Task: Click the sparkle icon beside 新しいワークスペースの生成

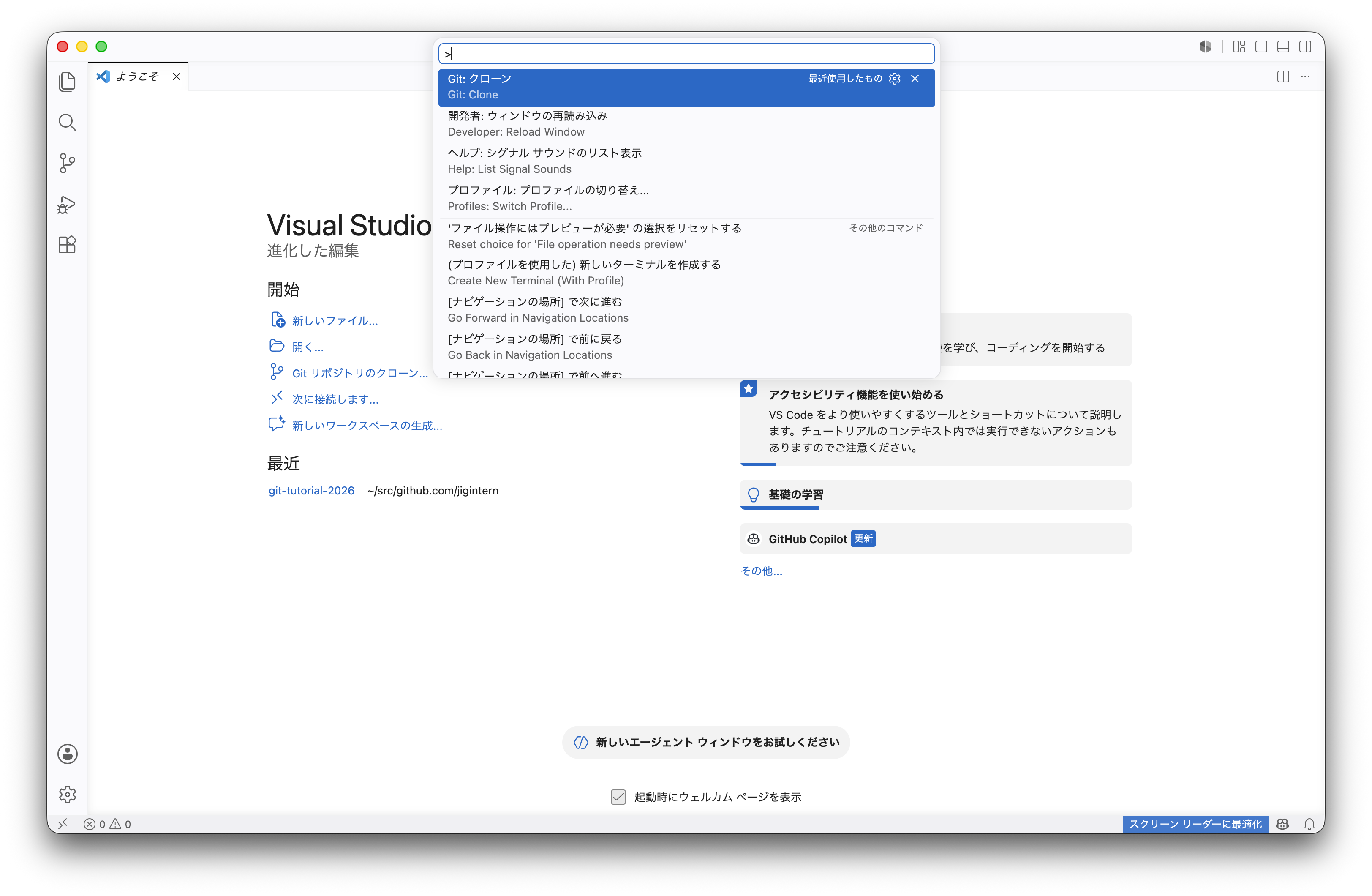Action: coord(277,424)
